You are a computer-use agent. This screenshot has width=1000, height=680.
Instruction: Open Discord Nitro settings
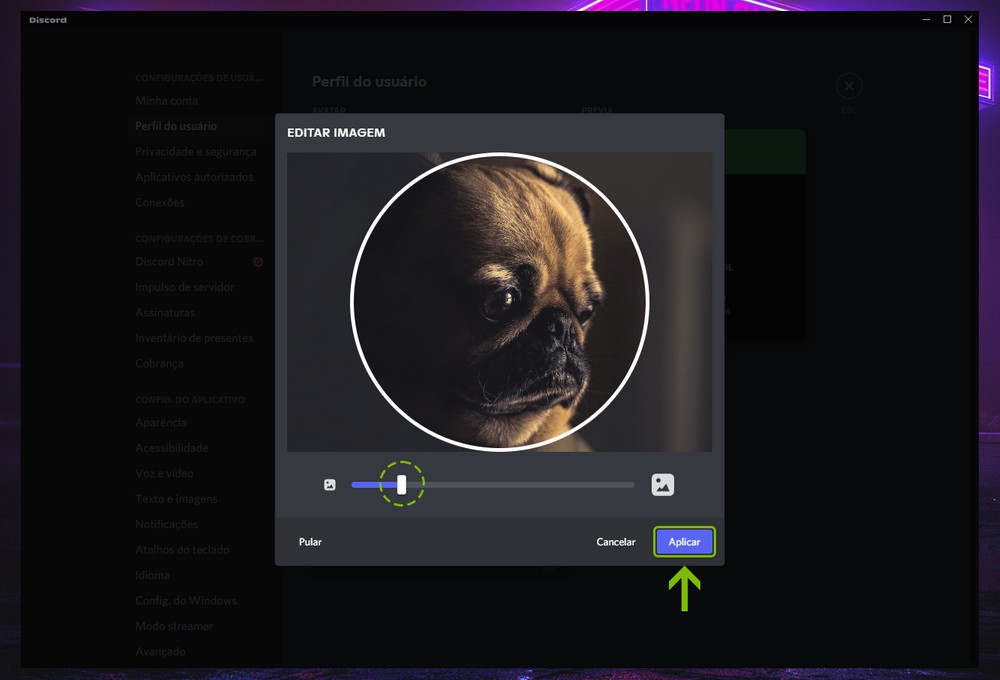[x=169, y=262]
